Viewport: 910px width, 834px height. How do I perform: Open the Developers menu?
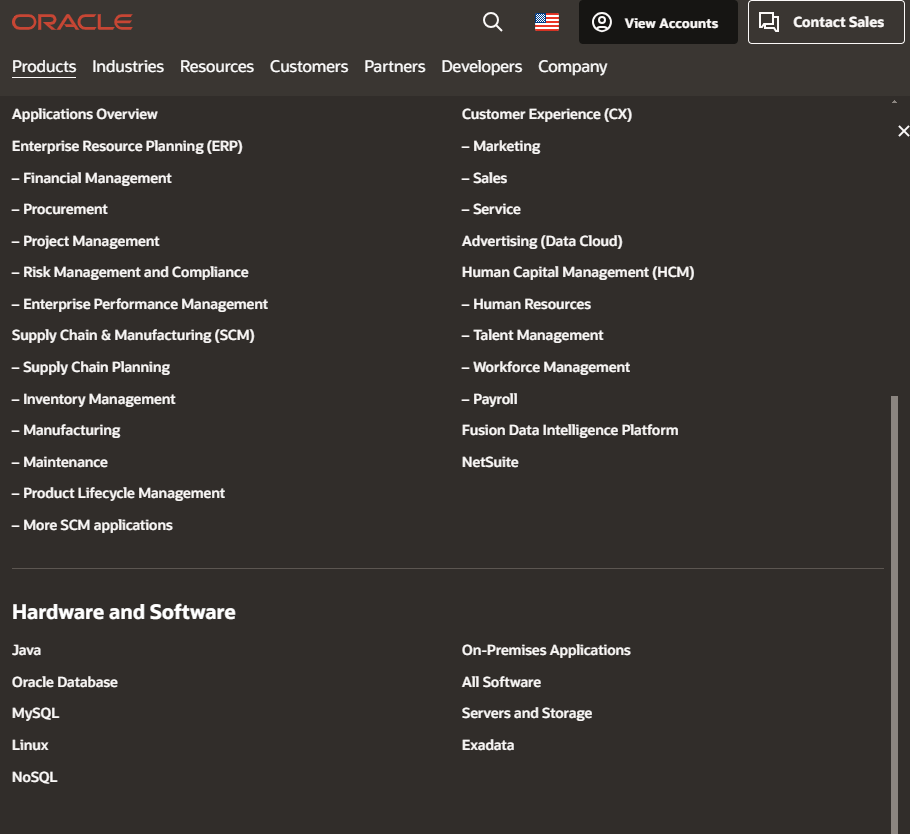point(482,67)
